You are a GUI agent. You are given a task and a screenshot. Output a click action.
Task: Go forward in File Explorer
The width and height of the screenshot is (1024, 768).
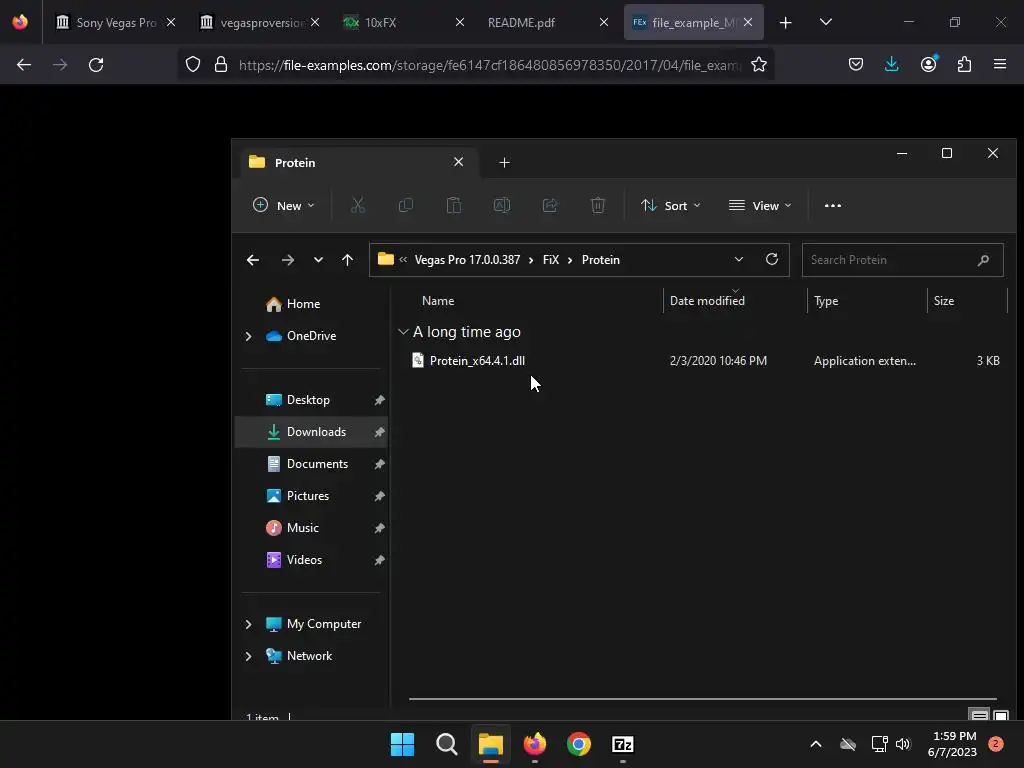tap(287, 260)
